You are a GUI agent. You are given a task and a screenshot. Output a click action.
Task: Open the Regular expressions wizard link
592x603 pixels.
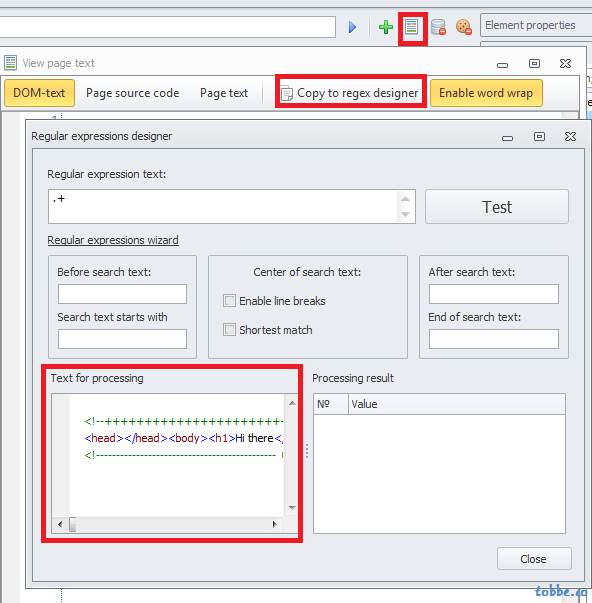tap(113, 240)
